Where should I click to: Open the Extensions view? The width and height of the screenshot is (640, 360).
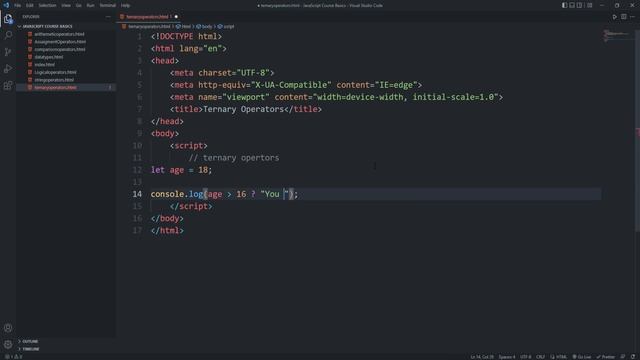[x=8, y=86]
